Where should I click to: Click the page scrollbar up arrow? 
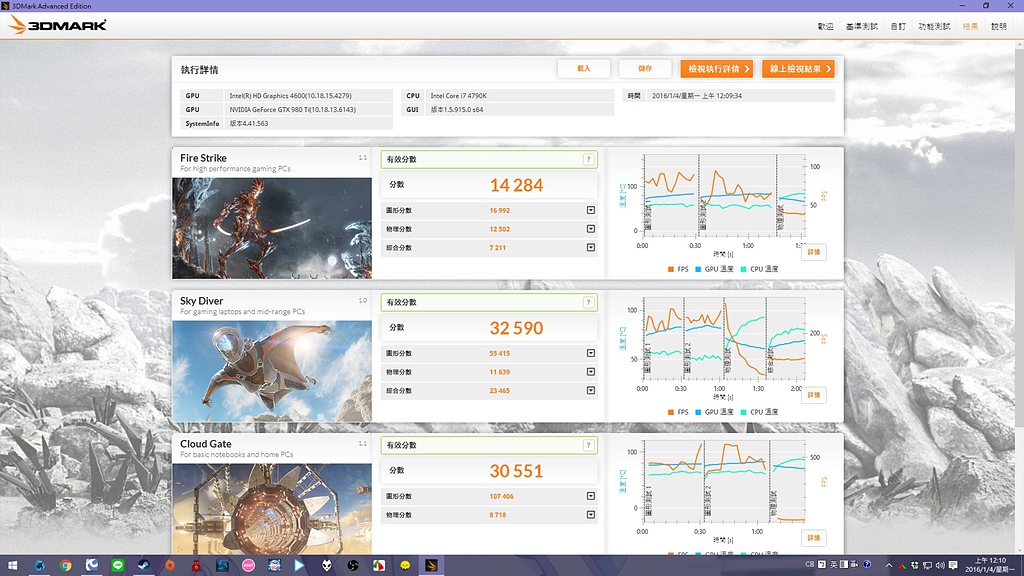[x=1020, y=44]
